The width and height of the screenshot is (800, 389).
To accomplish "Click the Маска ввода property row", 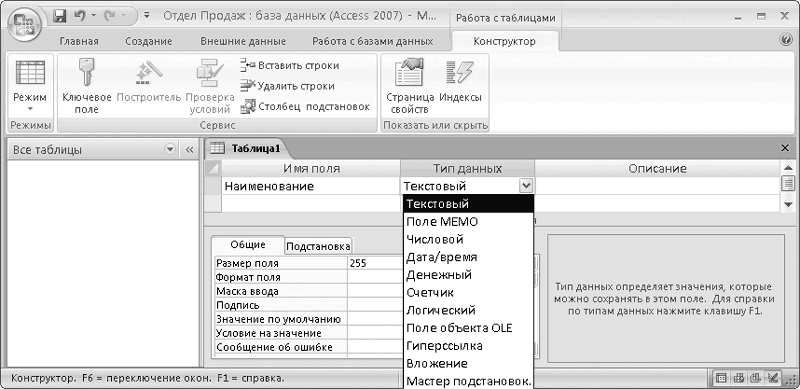I will [309, 291].
